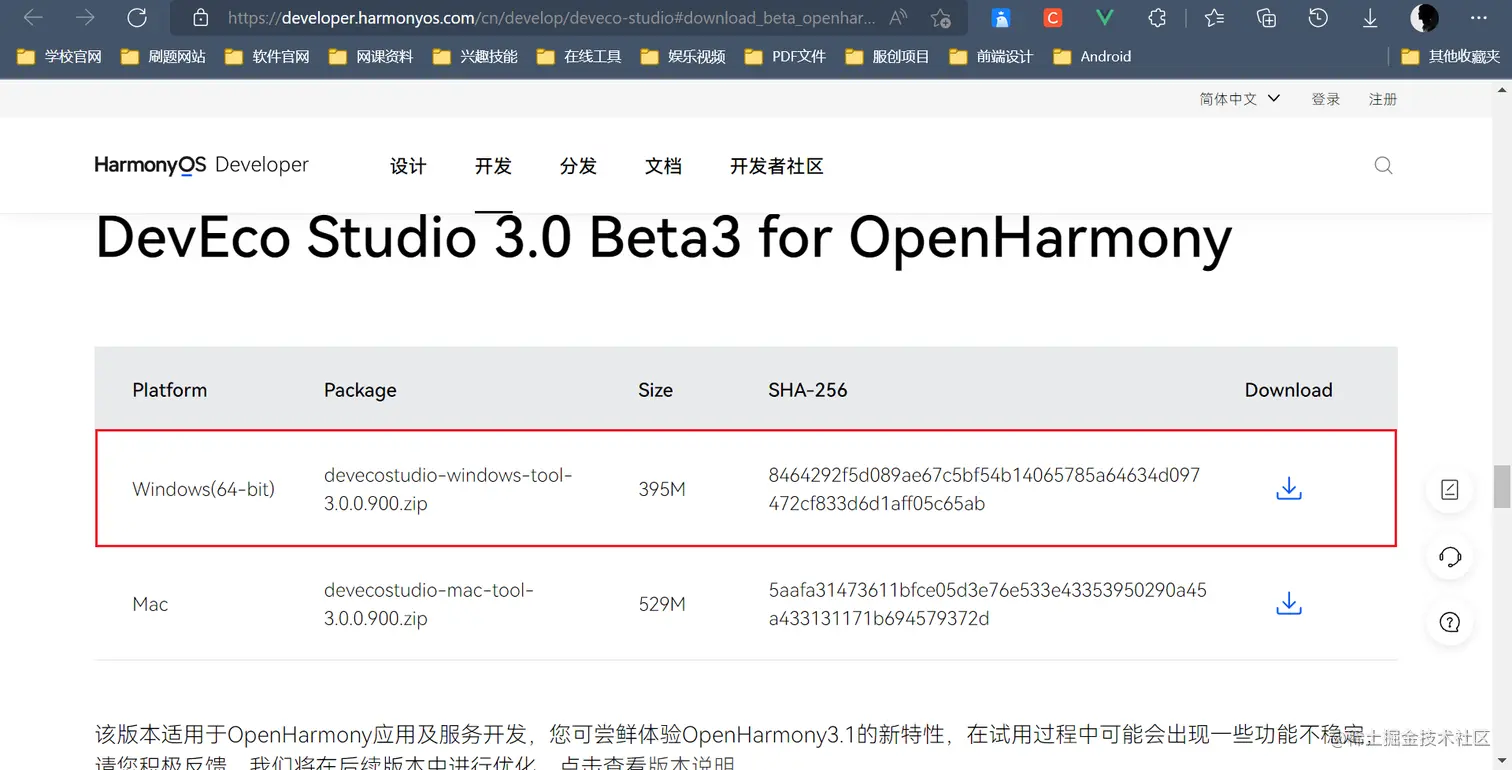Open the collections icon
This screenshot has height=770, width=1512.
[1266, 17]
